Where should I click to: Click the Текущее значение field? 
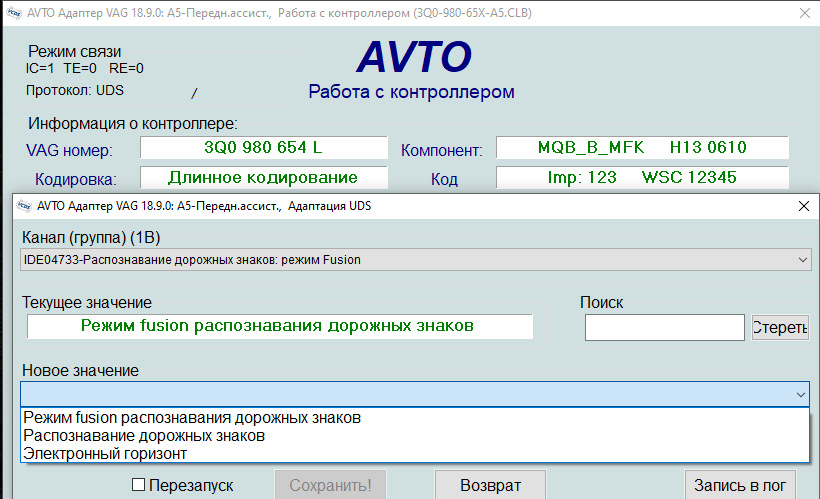coord(280,326)
